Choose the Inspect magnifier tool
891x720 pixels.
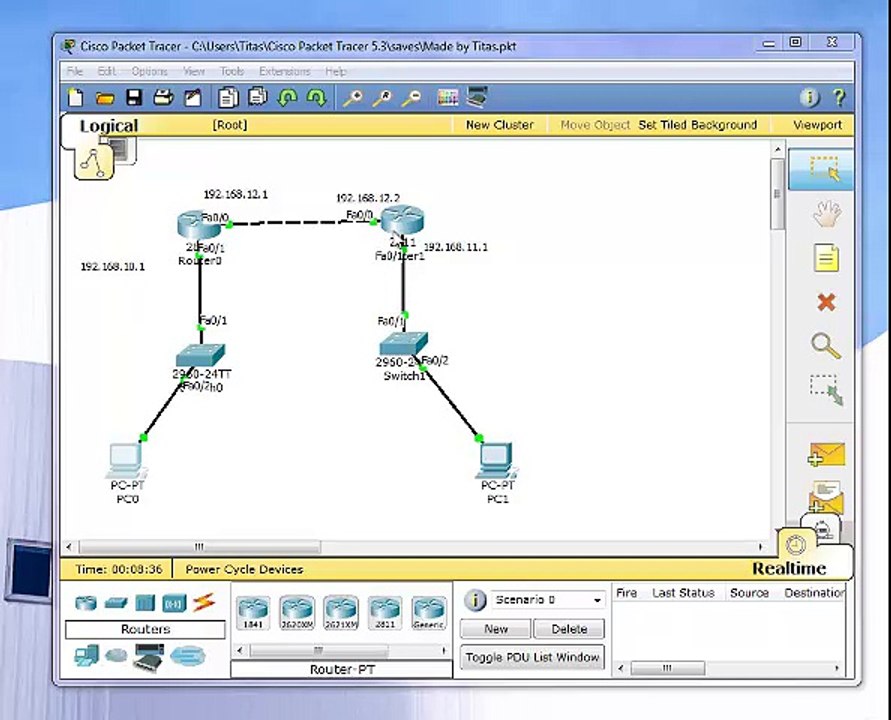tap(826, 346)
